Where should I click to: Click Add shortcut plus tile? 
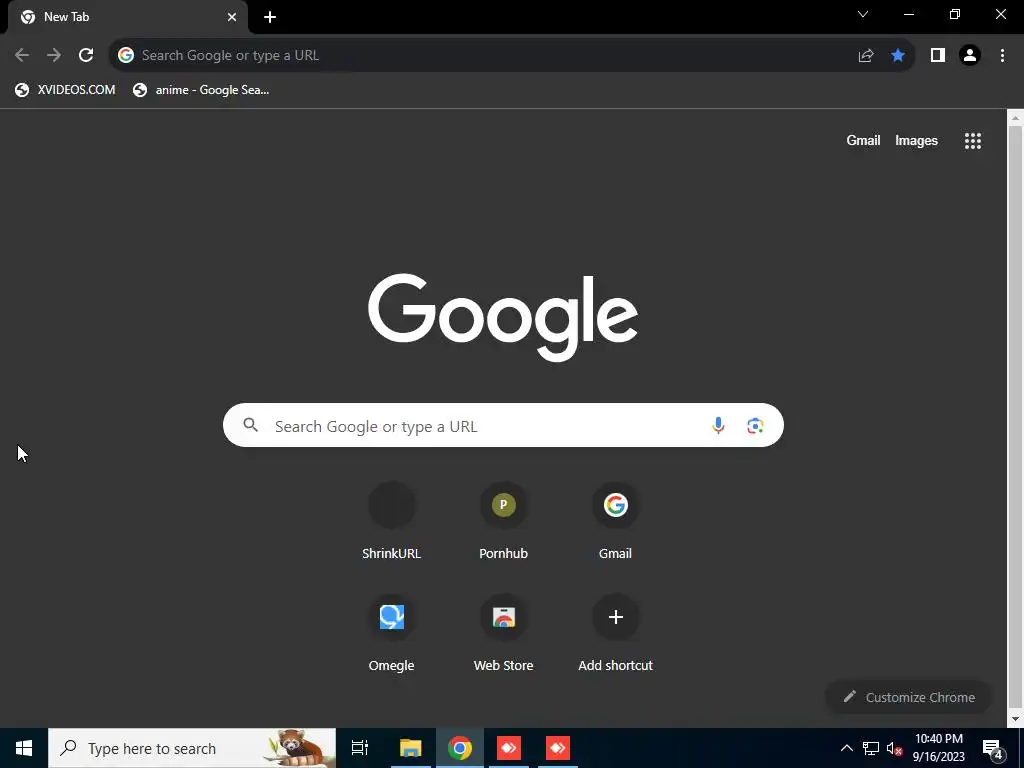click(x=615, y=633)
